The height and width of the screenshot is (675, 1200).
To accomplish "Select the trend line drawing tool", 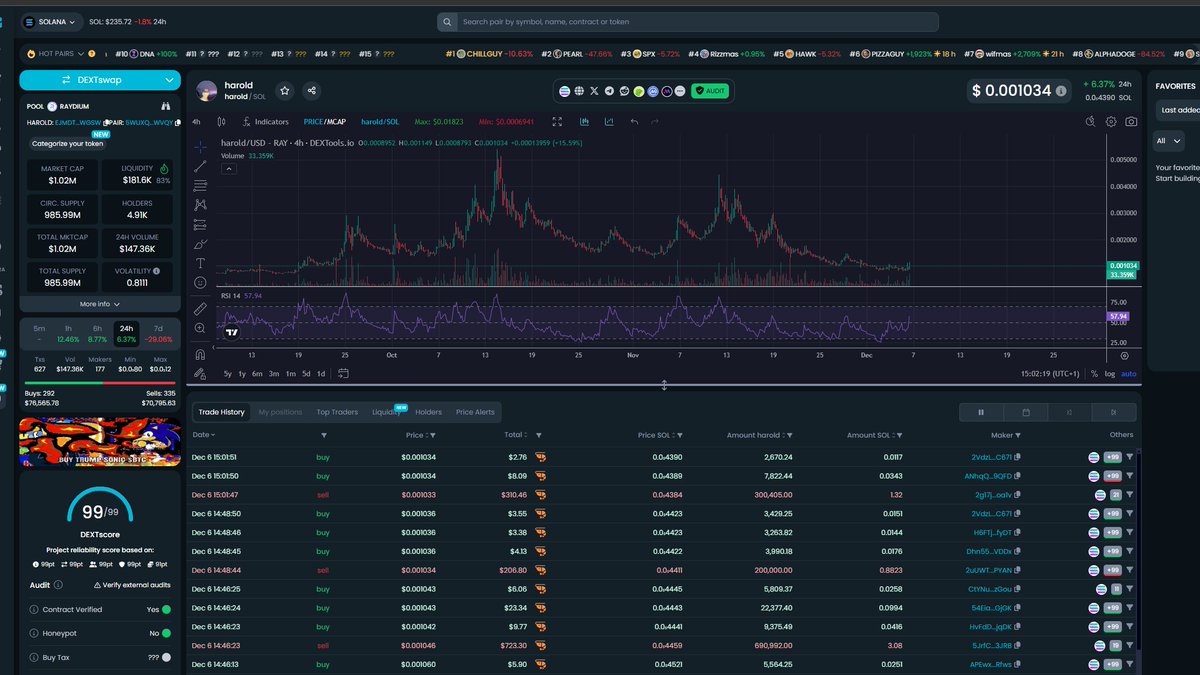I will pyautogui.click(x=200, y=166).
